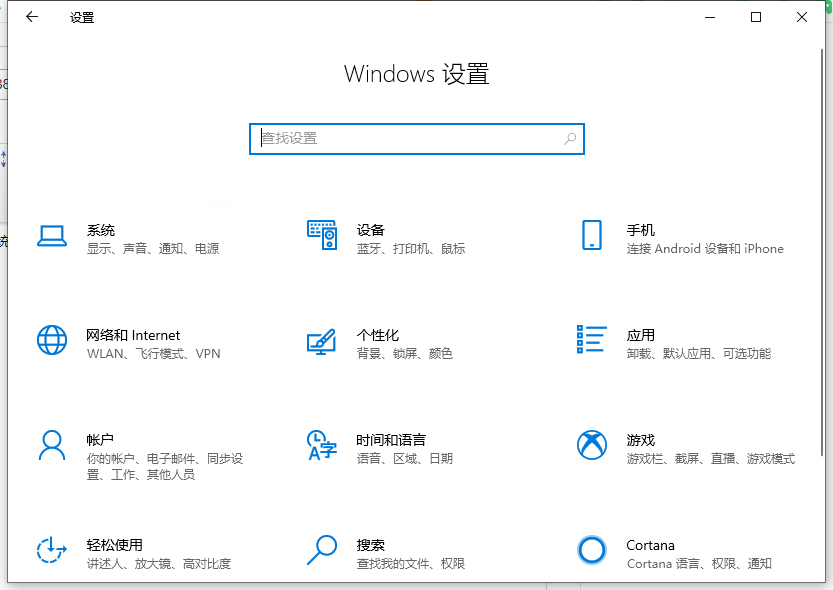Image resolution: width=833 pixels, height=590 pixels.
Task: Click the 时间和语言 clock icon
Action: [322, 445]
